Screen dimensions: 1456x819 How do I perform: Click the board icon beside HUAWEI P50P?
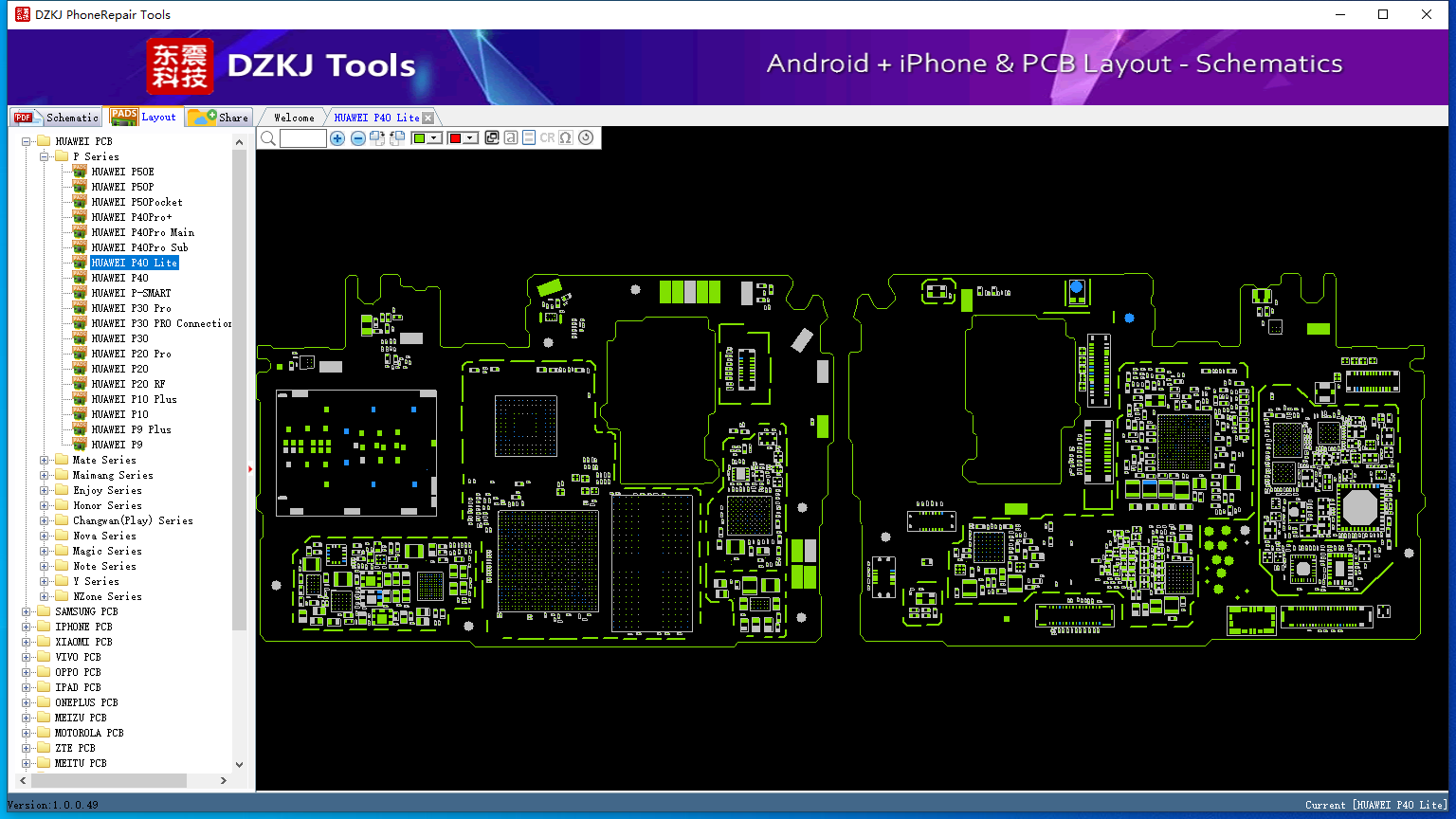pos(80,187)
